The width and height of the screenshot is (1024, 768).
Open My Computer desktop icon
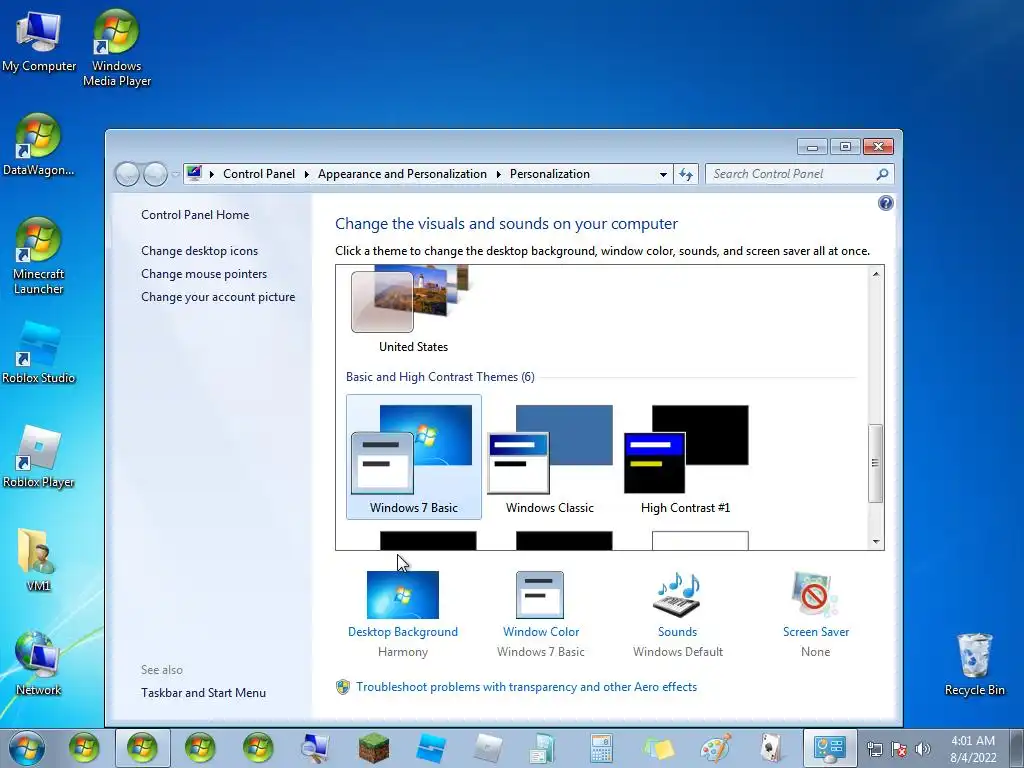[x=39, y=40]
